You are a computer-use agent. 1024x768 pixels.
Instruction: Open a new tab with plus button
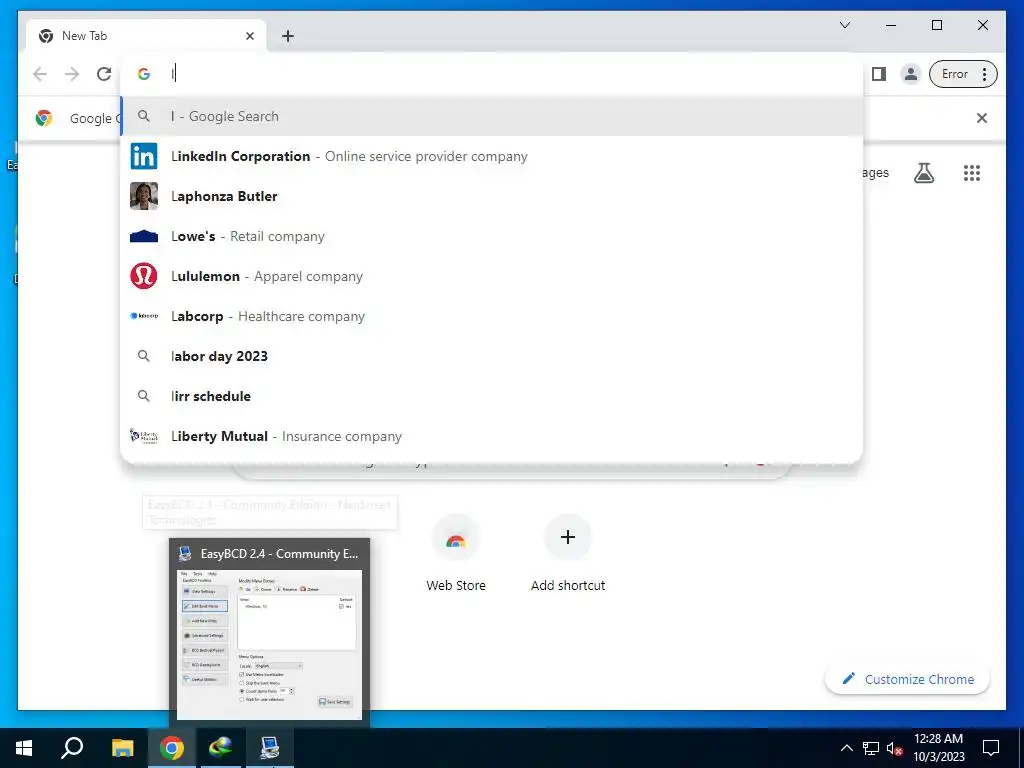pyautogui.click(x=288, y=36)
